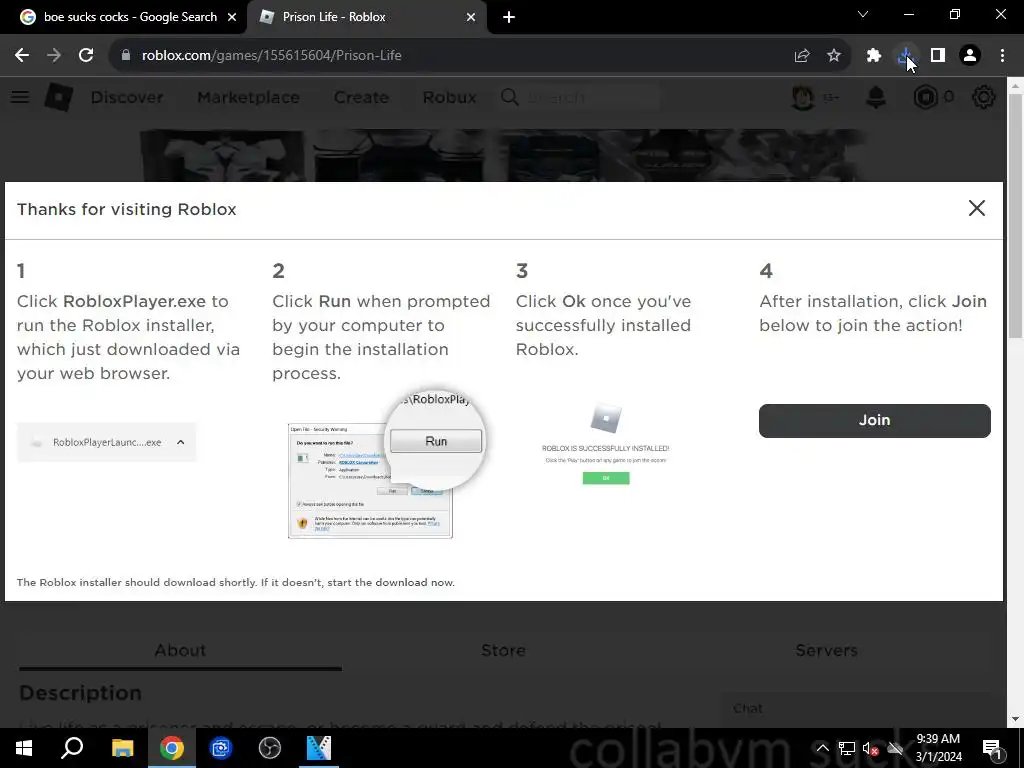Click the browser back arrow
The width and height of the screenshot is (1024, 768).
click(x=22, y=56)
